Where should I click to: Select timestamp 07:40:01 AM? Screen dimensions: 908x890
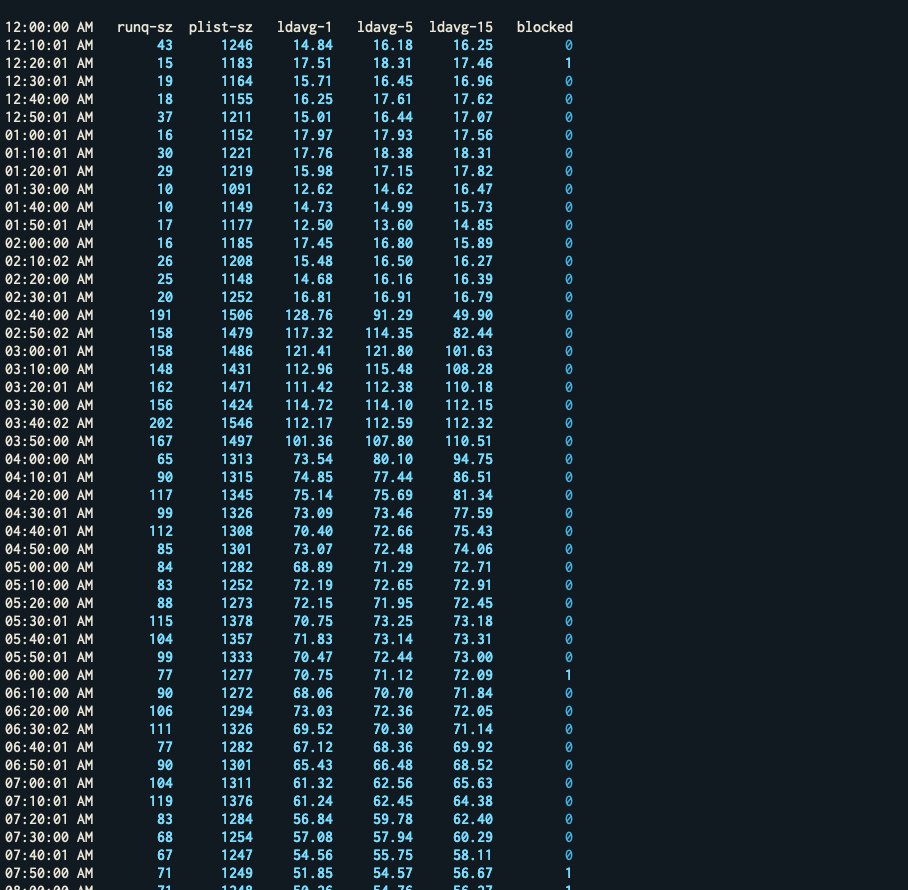click(x=49, y=855)
